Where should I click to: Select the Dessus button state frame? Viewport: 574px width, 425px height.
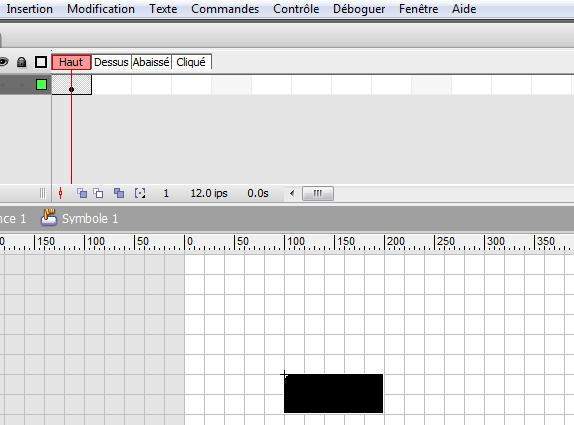click(111, 62)
